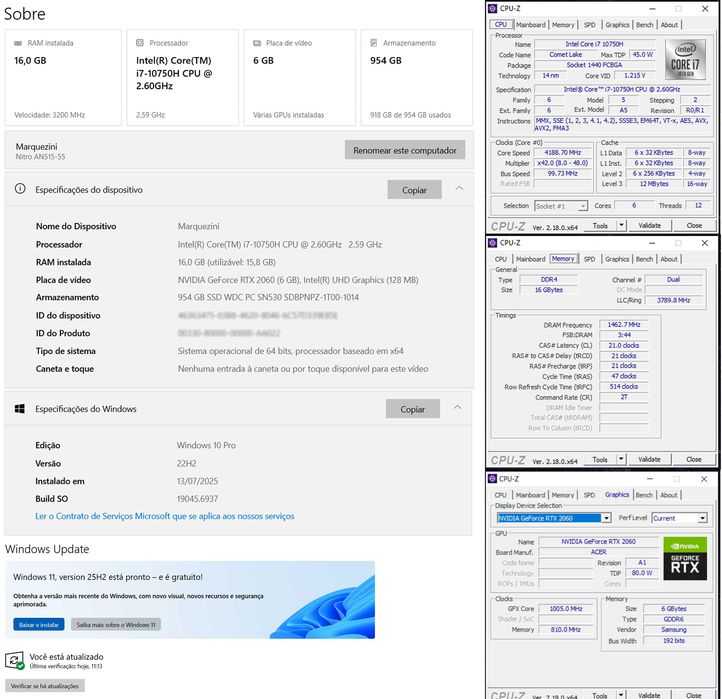
Task: Click Close button in the Memory CPU-Z window
Action: [694, 459]
